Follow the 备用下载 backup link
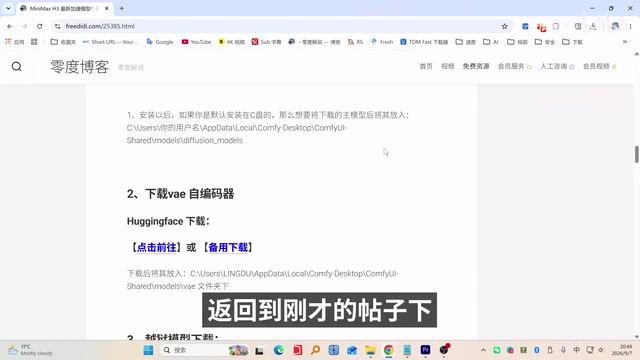The image size is (640, 360). click(x=228, y=247)
